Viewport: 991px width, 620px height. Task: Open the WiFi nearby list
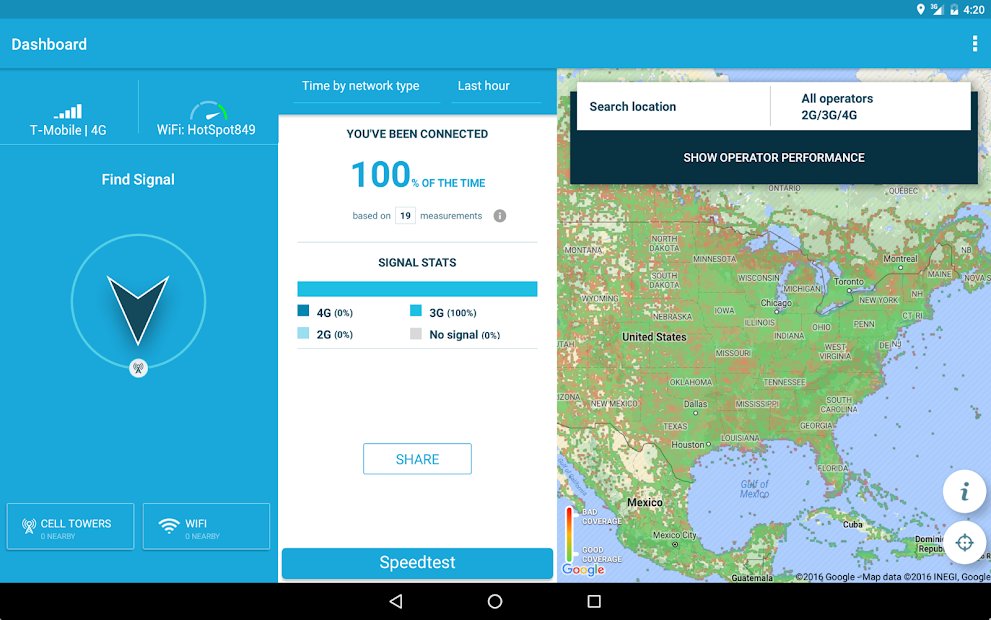tap(206, 527)
